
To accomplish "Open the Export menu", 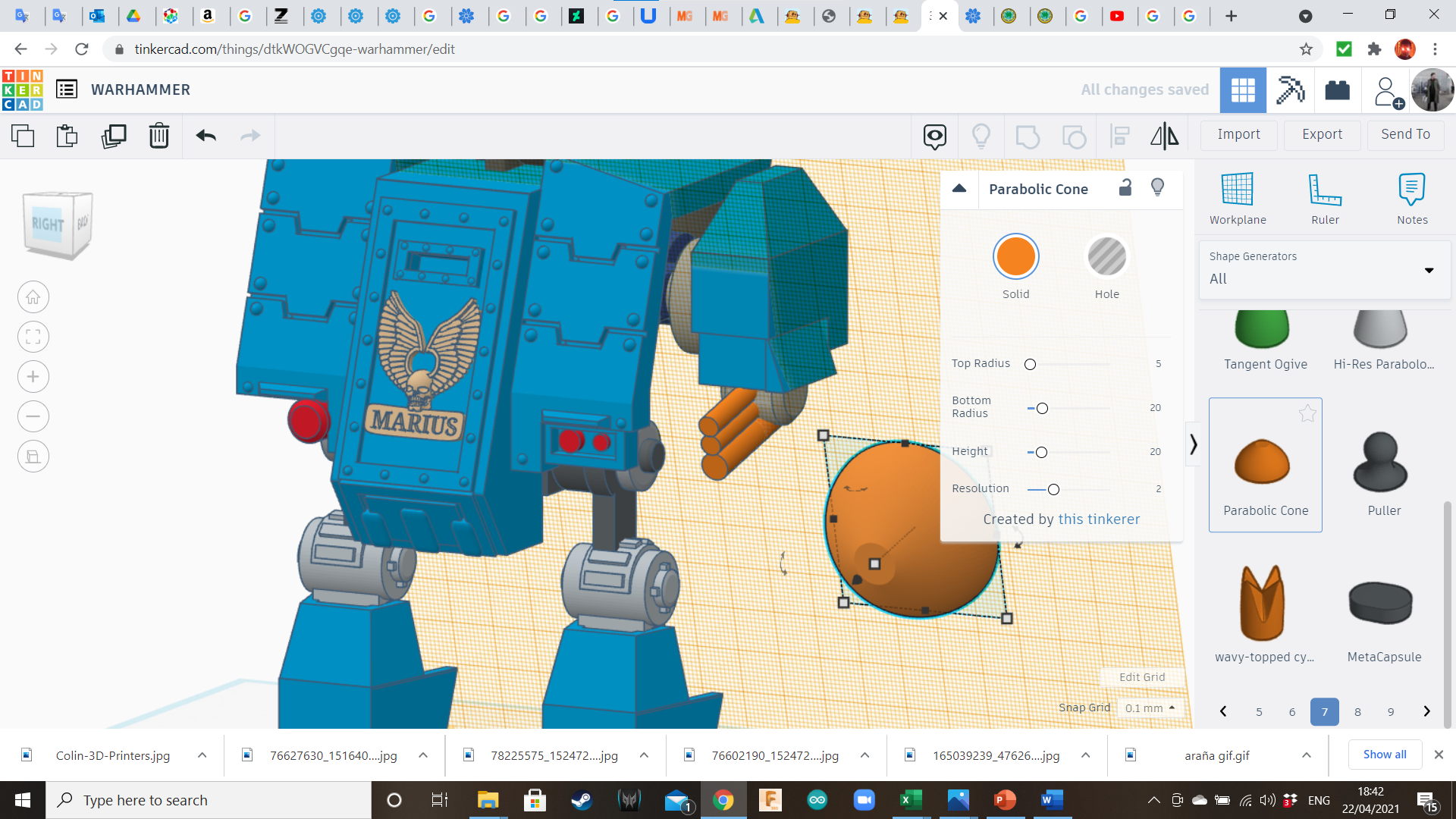I will (x=1322, y=134).
